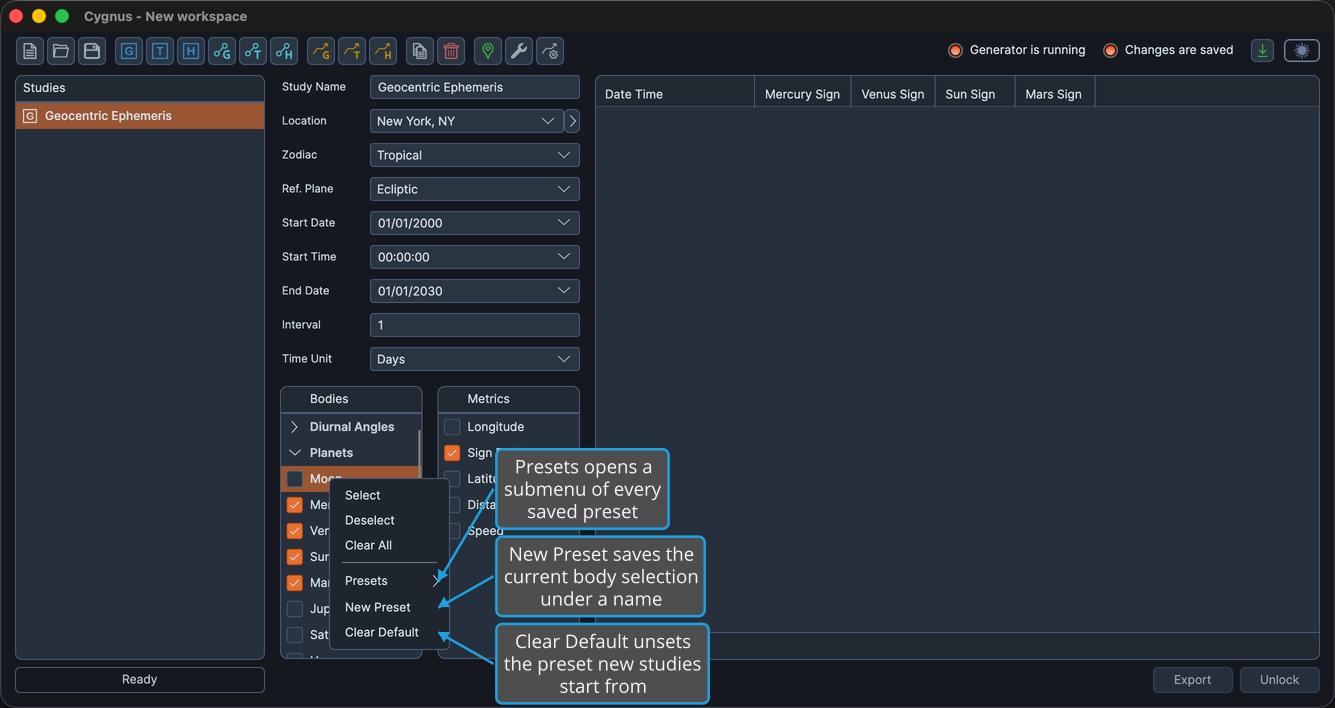Tick the Jupiter body checkbox
Image resolution: width=1335 pixels, height=708 pixels.
295,609
